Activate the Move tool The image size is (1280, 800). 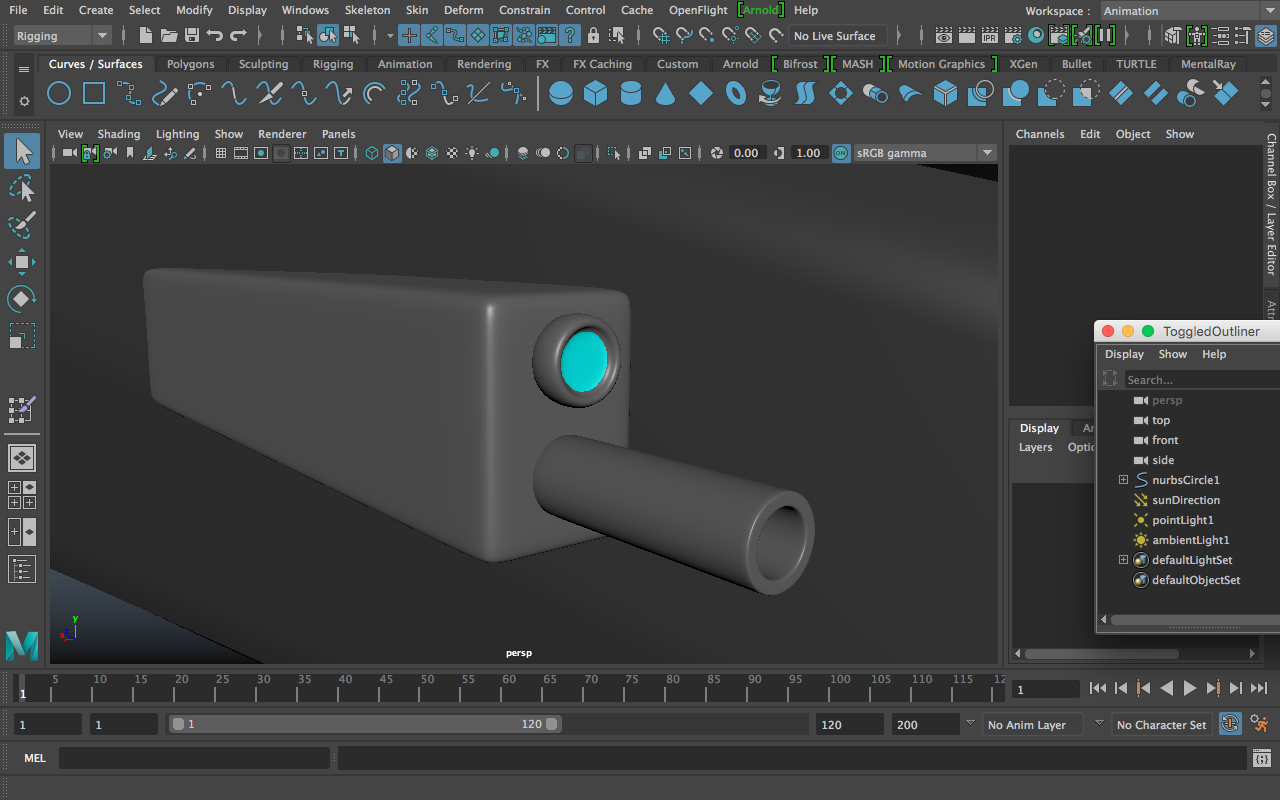[x=22, y=262]
